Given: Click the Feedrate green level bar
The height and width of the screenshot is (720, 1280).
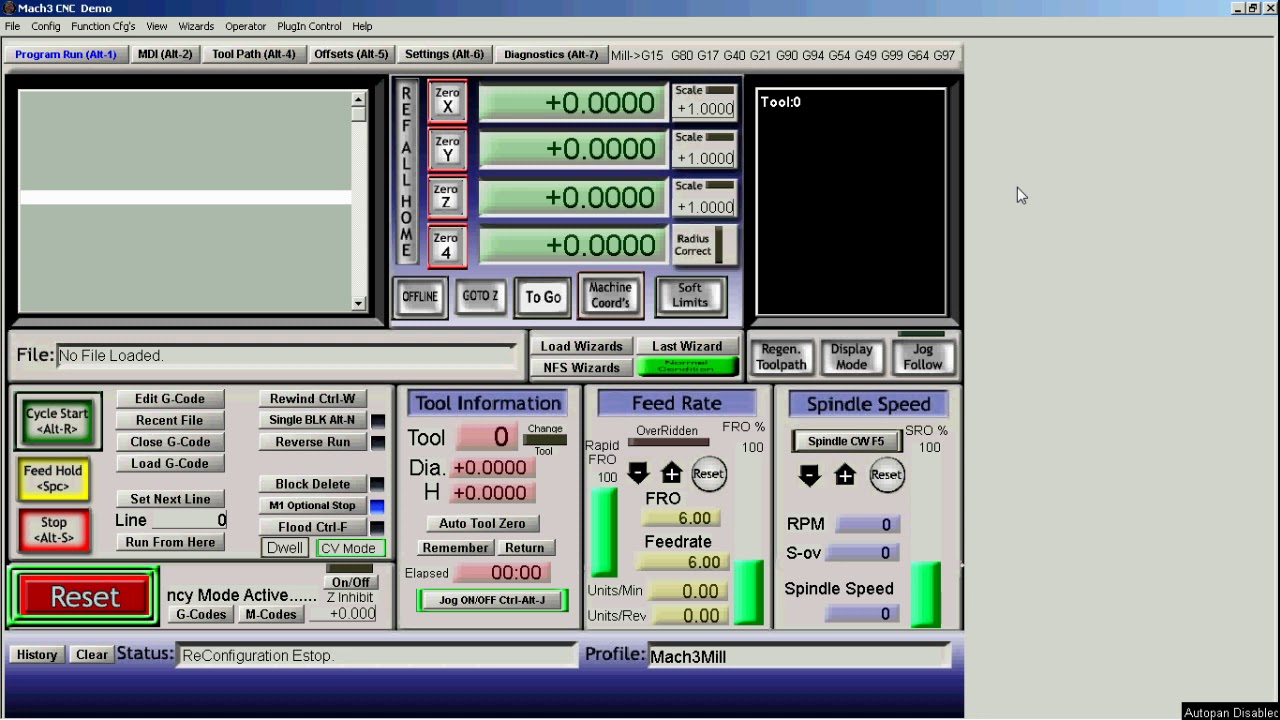Looking at the screenshot, I should coord(748,592).
